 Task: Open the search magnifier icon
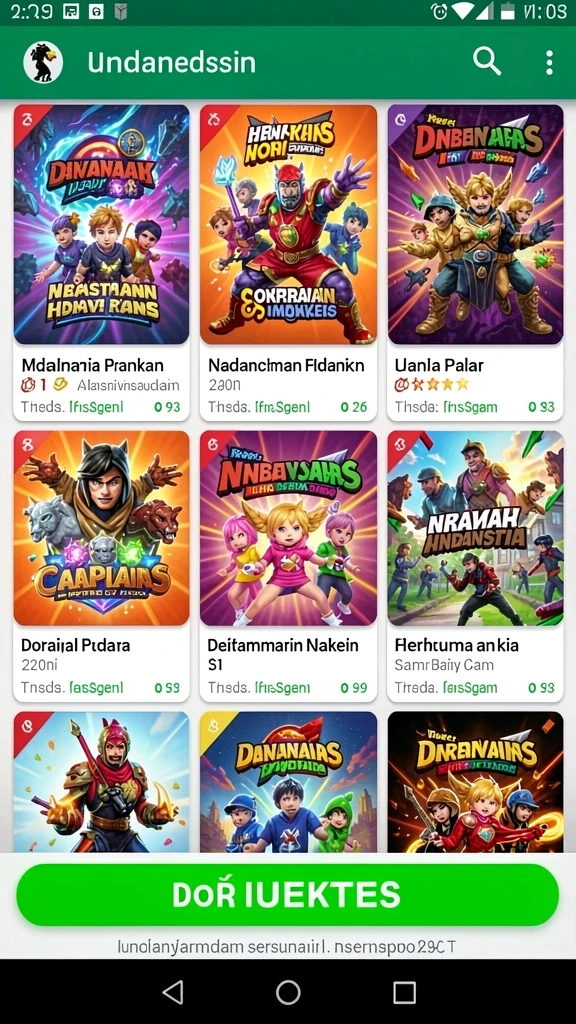point(487,62)
